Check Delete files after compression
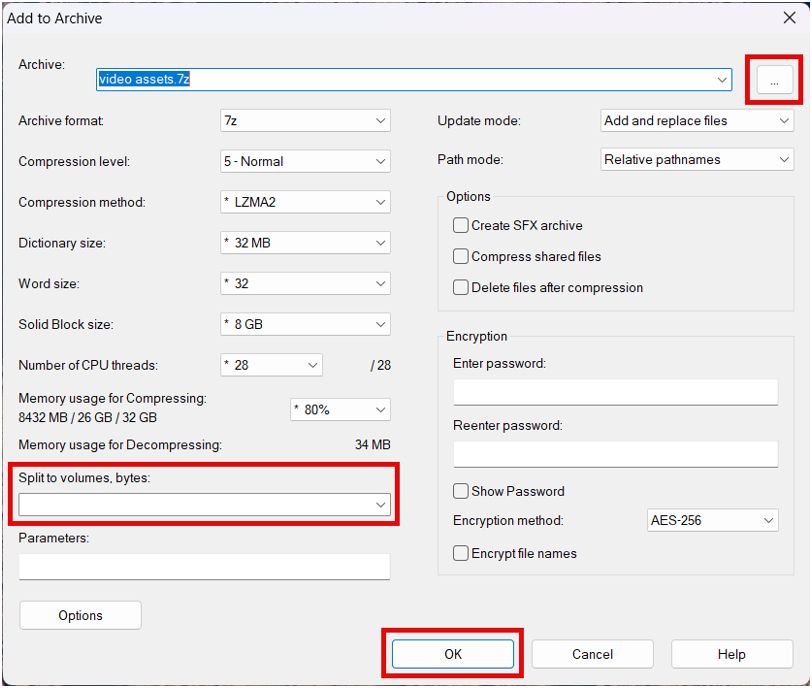This screenshot has width=812, height=688. point(461,288)
